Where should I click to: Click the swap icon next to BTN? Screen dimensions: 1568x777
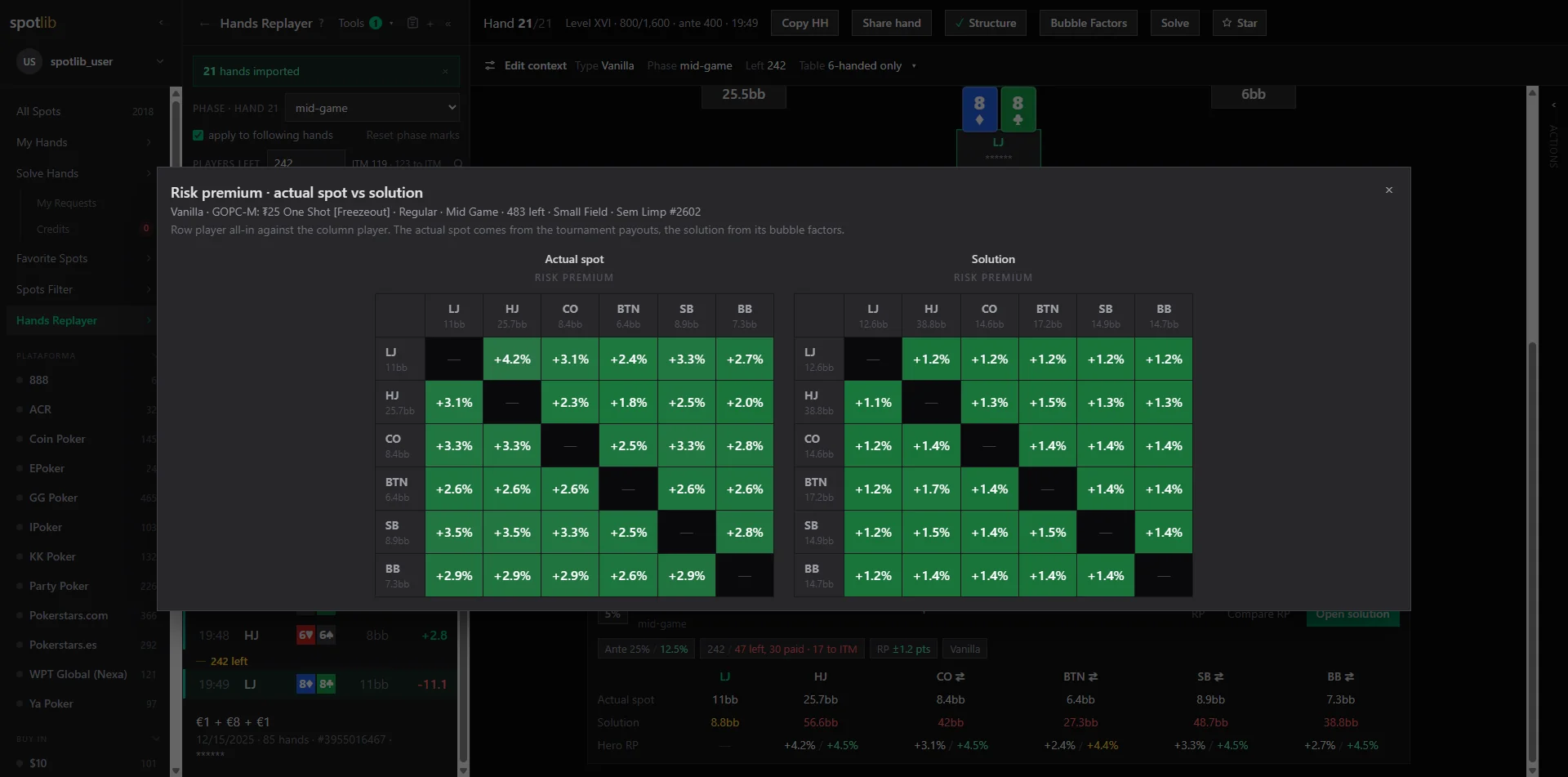pos(1093,677)
